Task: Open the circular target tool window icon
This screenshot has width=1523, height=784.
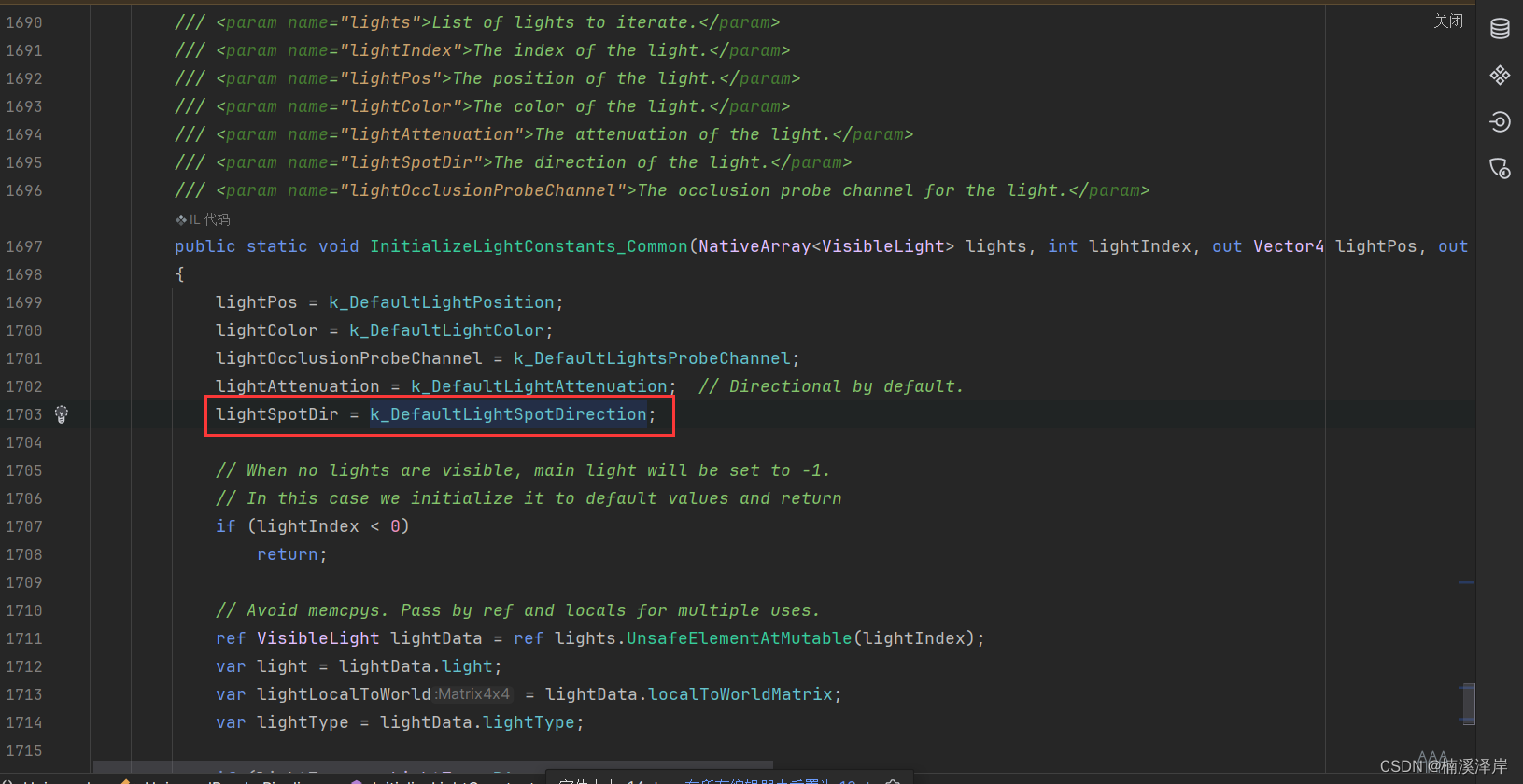Action: coord(1500,121)
